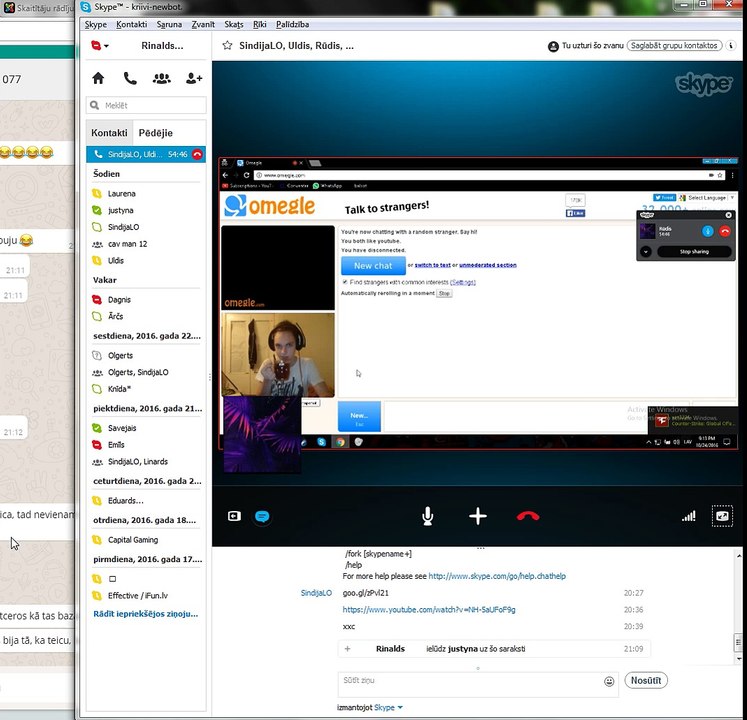Open the youtube.com watch link in chat
Viewport: 747px width, 720px height.
pyautogui.click(x=429, y=609)
